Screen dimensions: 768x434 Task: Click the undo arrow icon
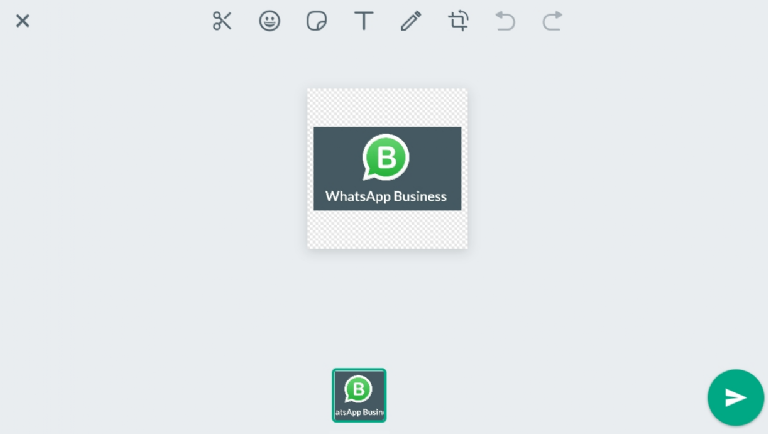tap(505, 21)
